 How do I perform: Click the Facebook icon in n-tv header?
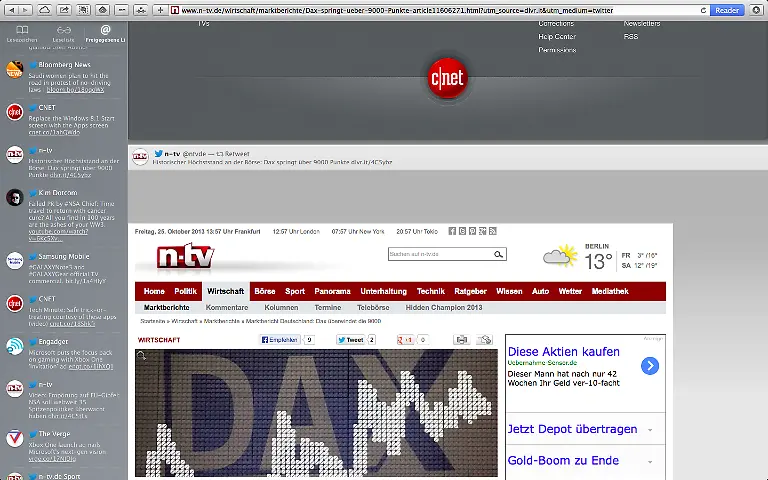click(x=452, y=231)
